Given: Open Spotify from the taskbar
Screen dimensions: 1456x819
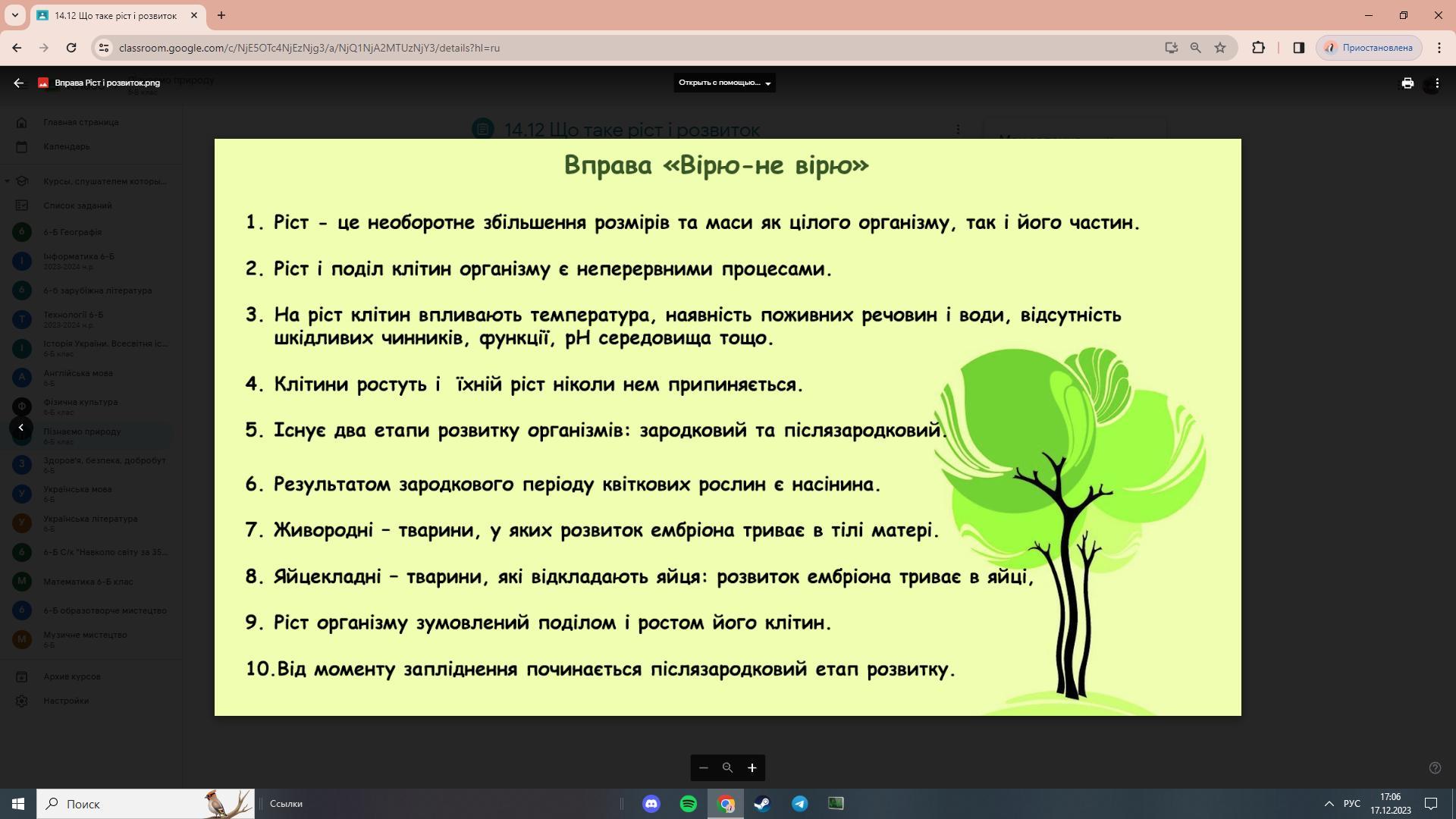Looking at the screenshot, I should [x=689, y=804].
